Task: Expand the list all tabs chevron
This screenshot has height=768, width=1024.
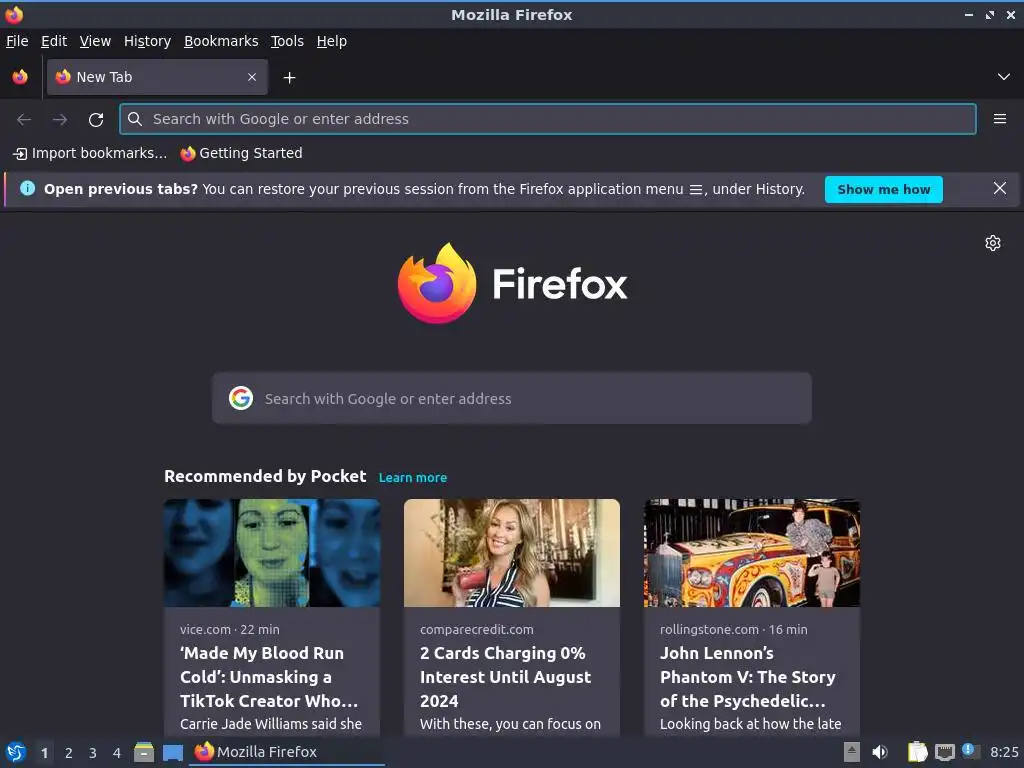Action: (x=1004, y=77)
